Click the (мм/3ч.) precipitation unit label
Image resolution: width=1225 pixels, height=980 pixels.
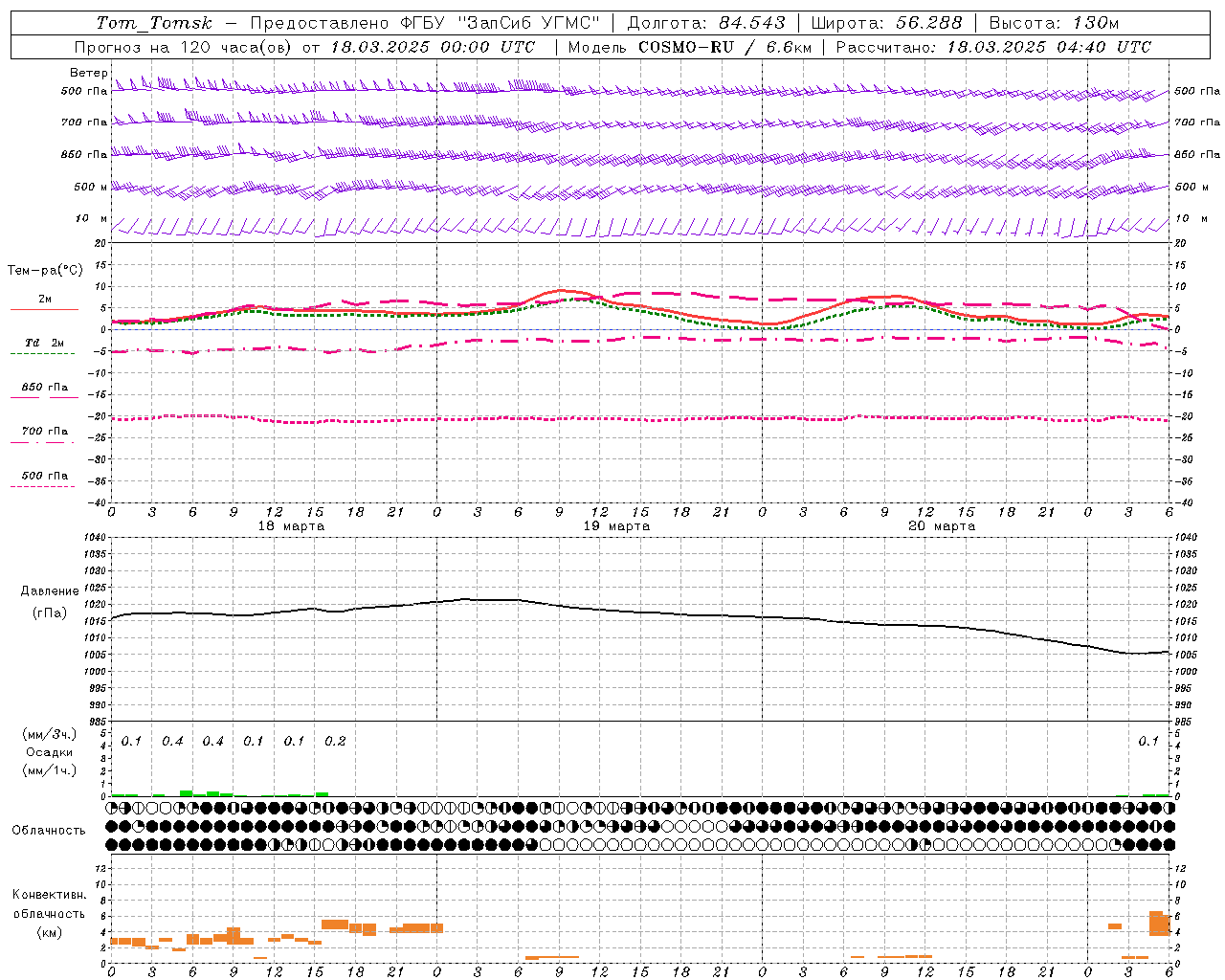click(x=50, y=734)
